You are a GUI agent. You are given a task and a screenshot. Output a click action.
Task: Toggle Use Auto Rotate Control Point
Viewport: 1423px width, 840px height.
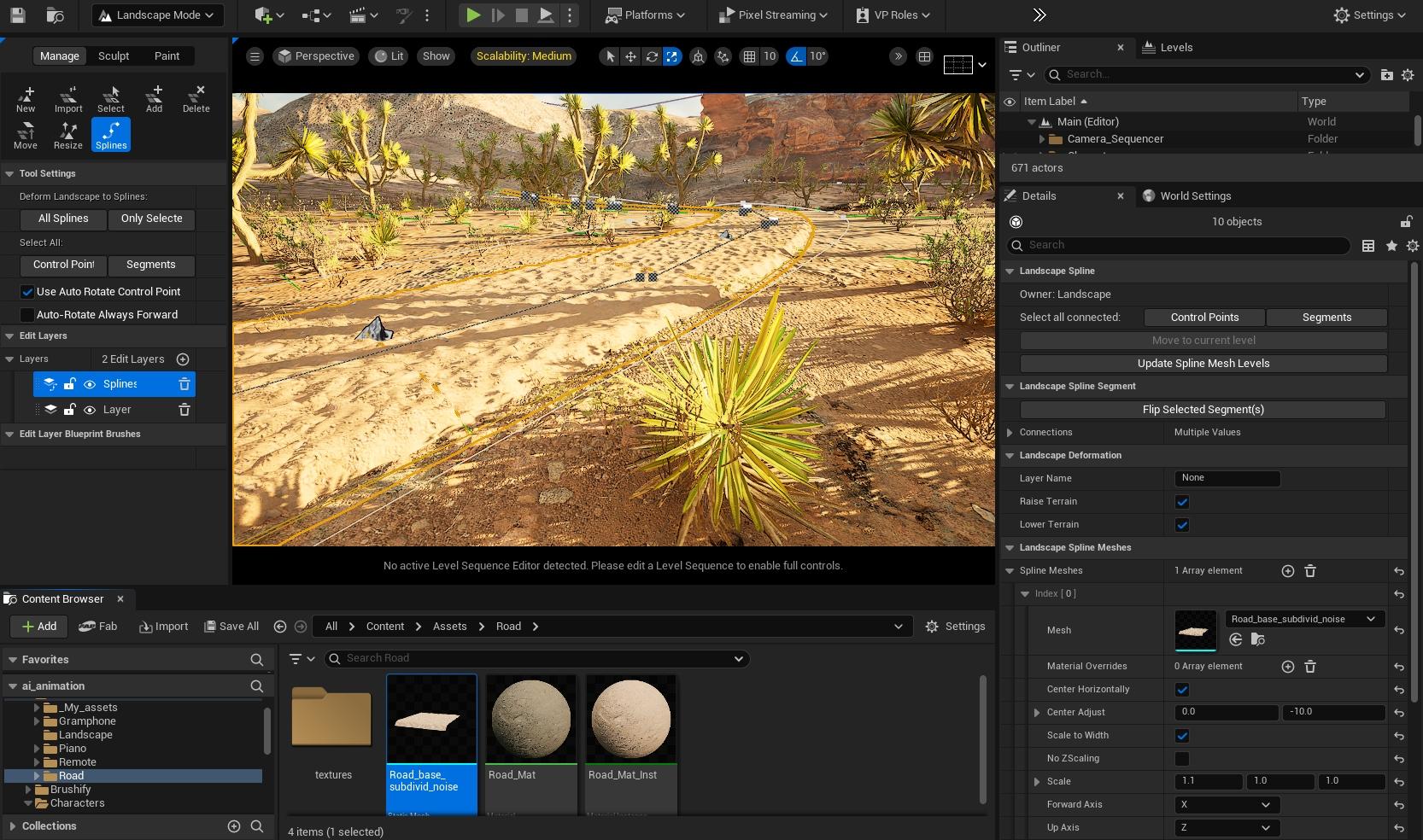[x=28, y=291]
